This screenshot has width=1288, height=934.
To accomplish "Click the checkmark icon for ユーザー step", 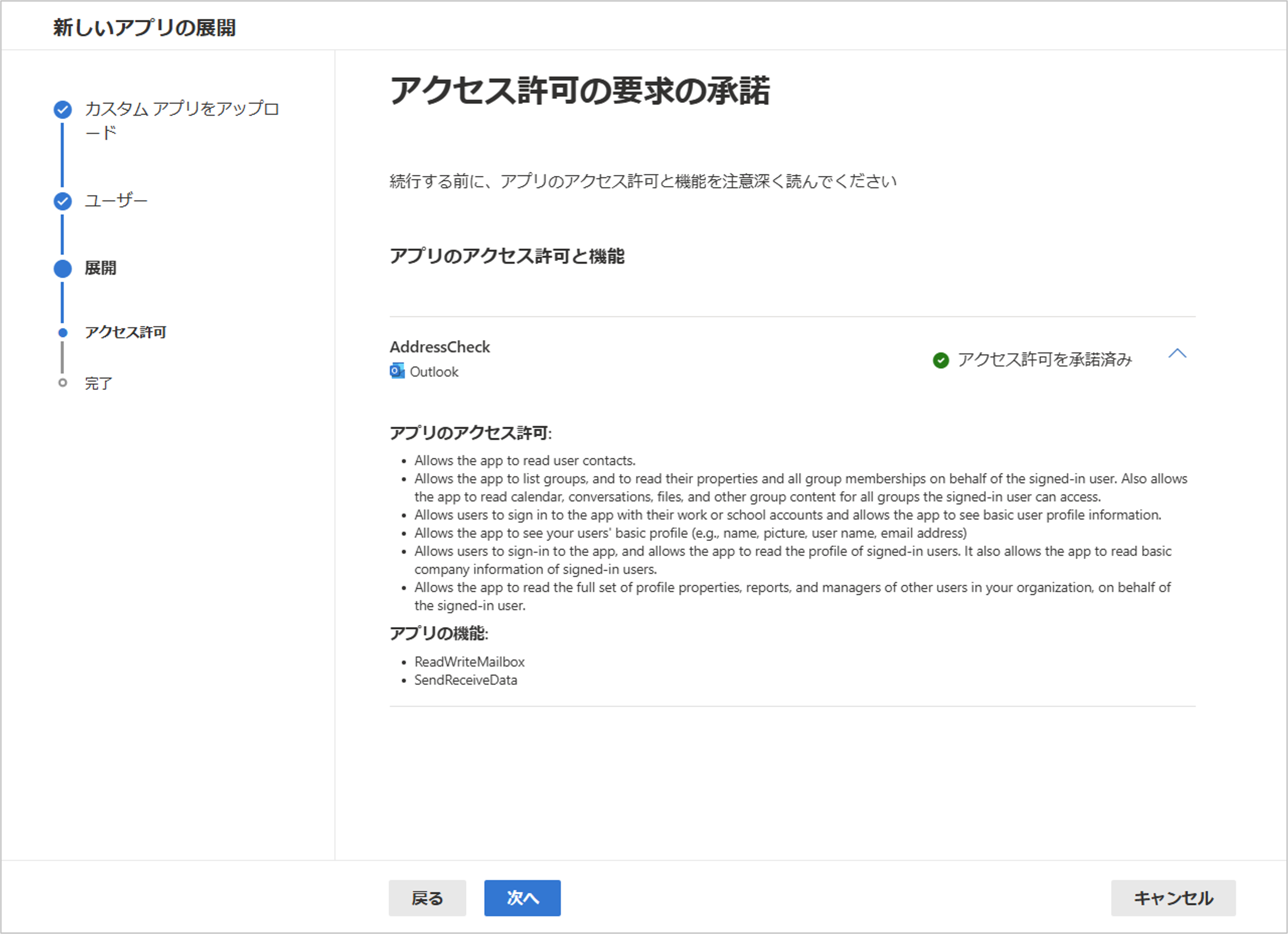I will click(x=63, y=201).
